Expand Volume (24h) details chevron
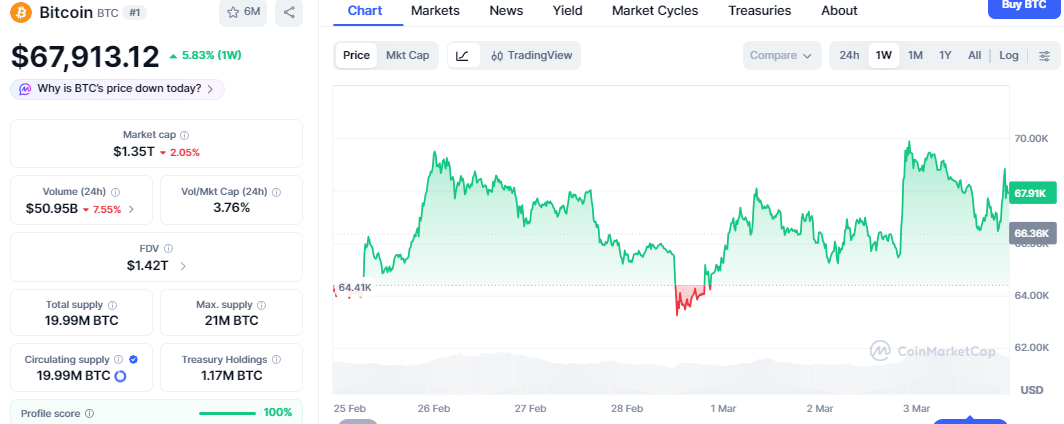The width and height of the screenshot is (1064, 424). [132, 210]
